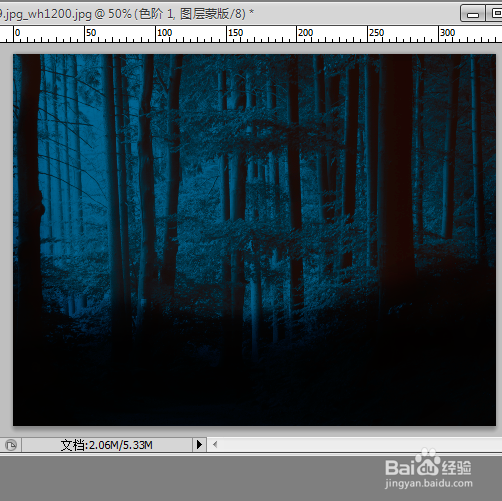The image size is (502, 501).
Task: Maximize the document window
Action: click(x=494, y=14)
